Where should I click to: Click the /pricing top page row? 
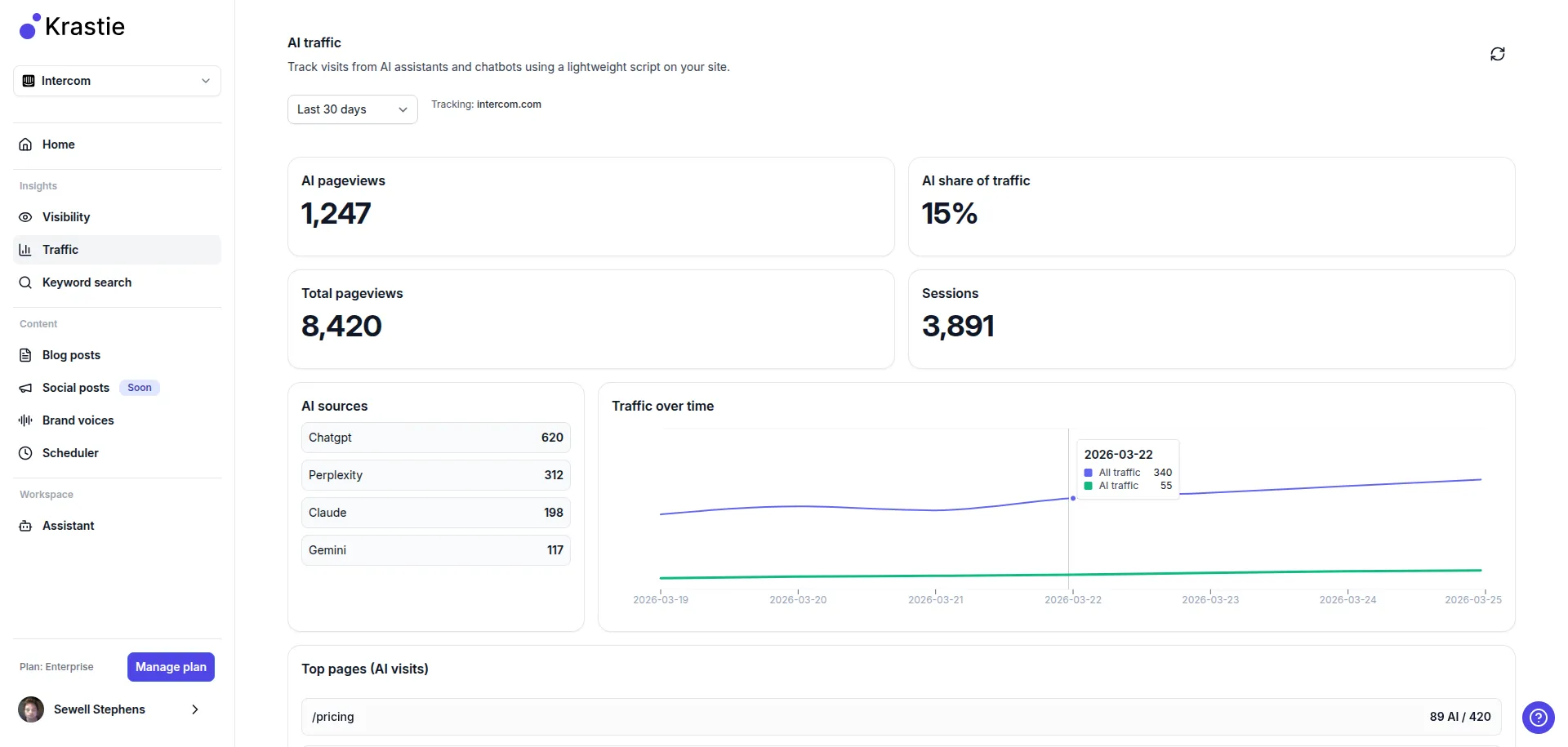[x=902, y=717]
